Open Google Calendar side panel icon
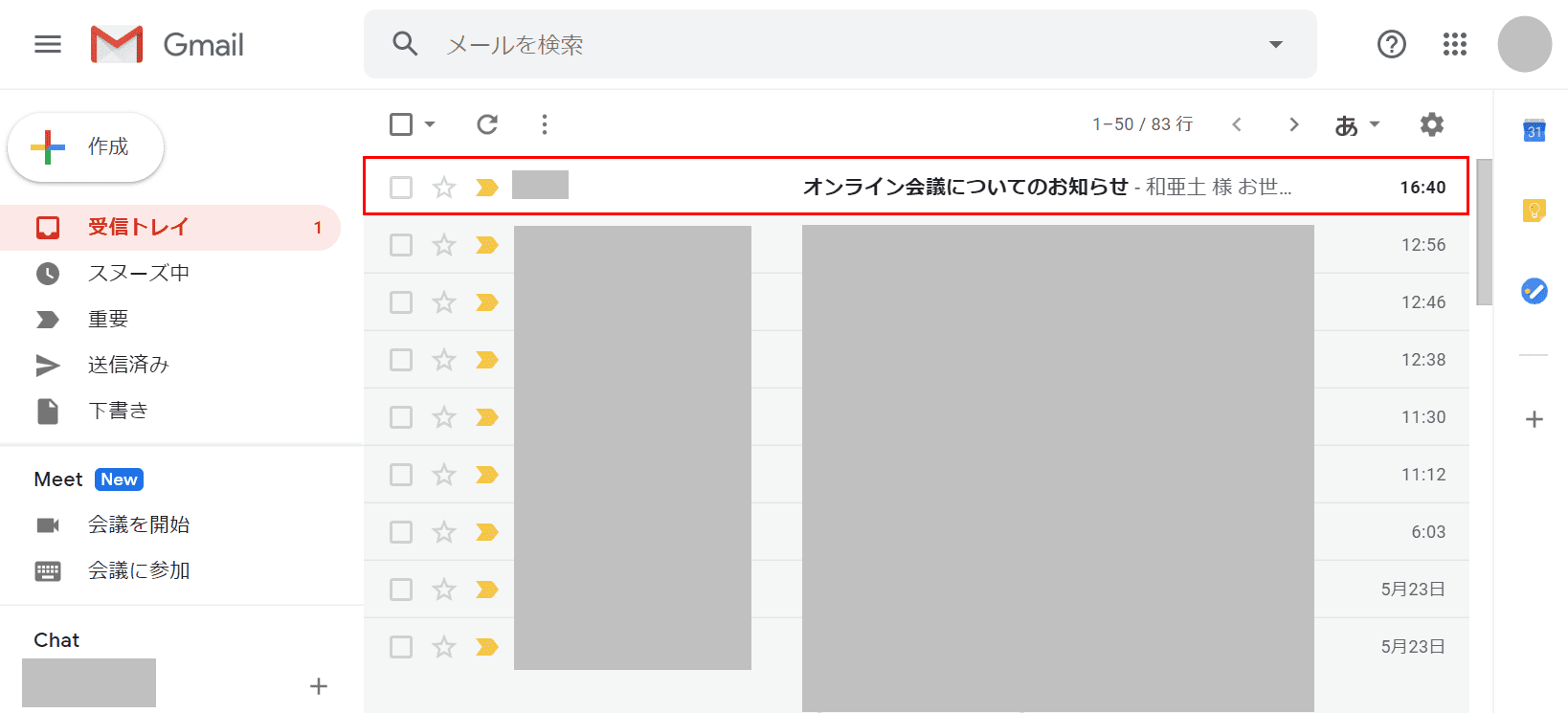The height and width of the screenshot is (713, 1568). coord(1534,130)
